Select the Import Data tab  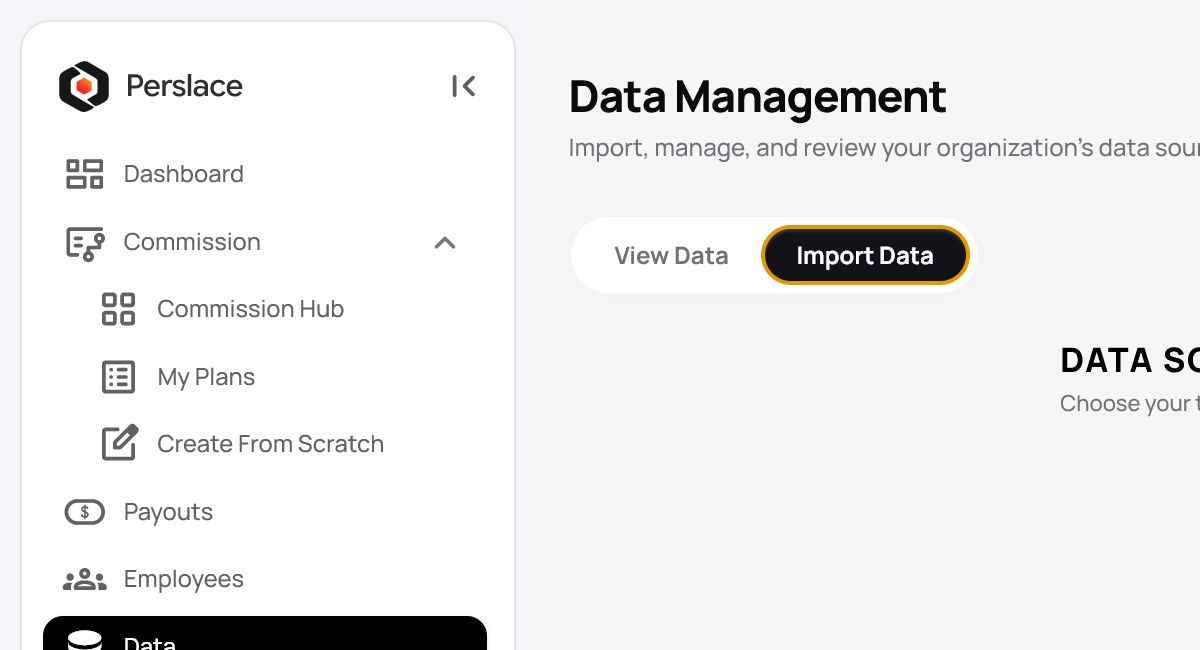[x=865, y=256]
